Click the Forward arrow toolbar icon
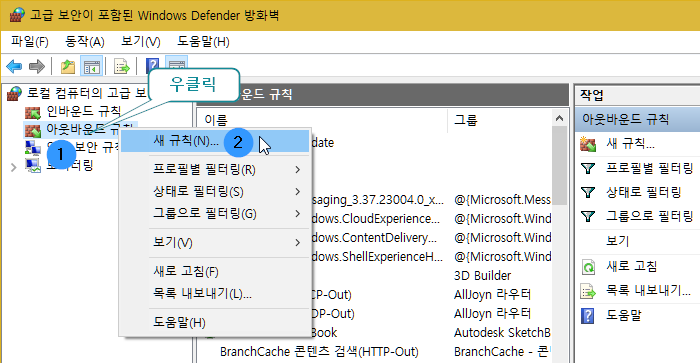 click(37, 67)
